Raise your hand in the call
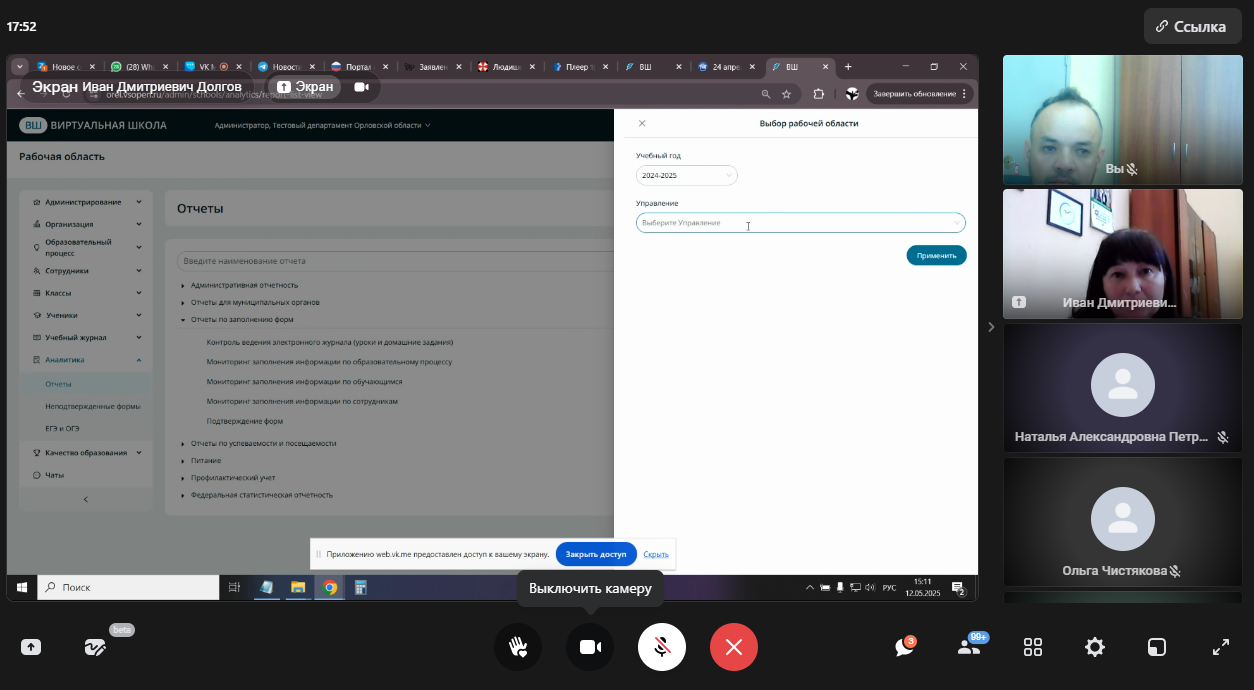This screenshot has height=690, width=1254. point(518,647)
